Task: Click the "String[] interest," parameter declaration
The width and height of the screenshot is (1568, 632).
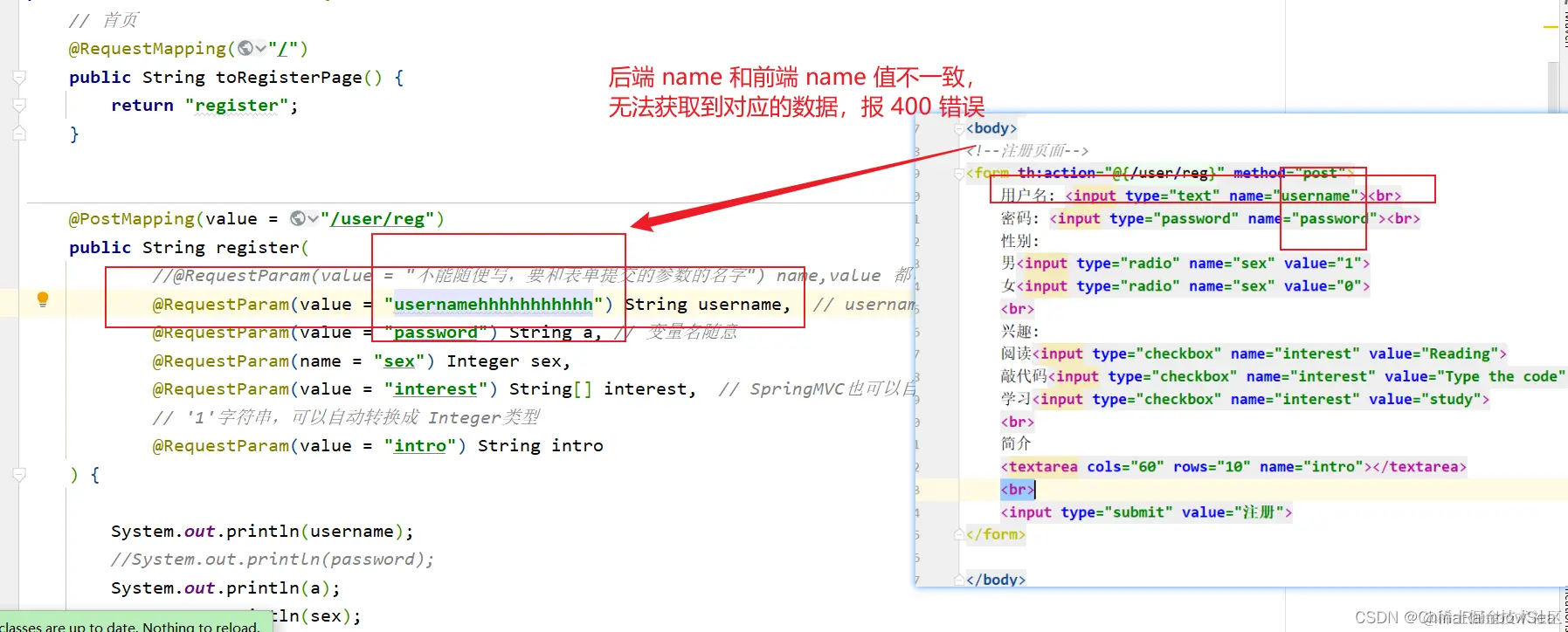Action: (603, 389)
